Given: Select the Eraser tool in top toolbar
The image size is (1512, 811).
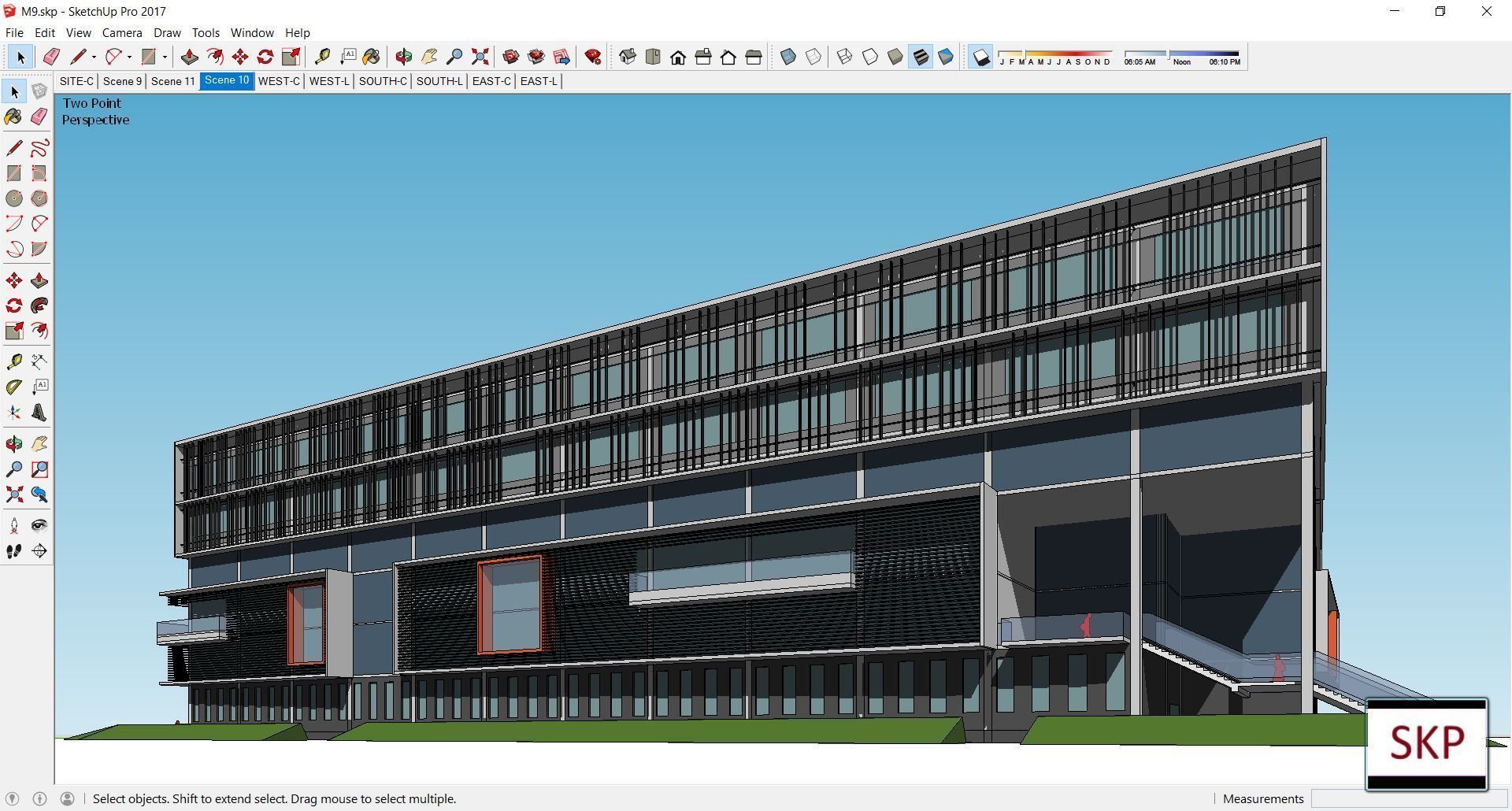Looking at the screenshot, I should pyautogui.click(x=51, y=57).
